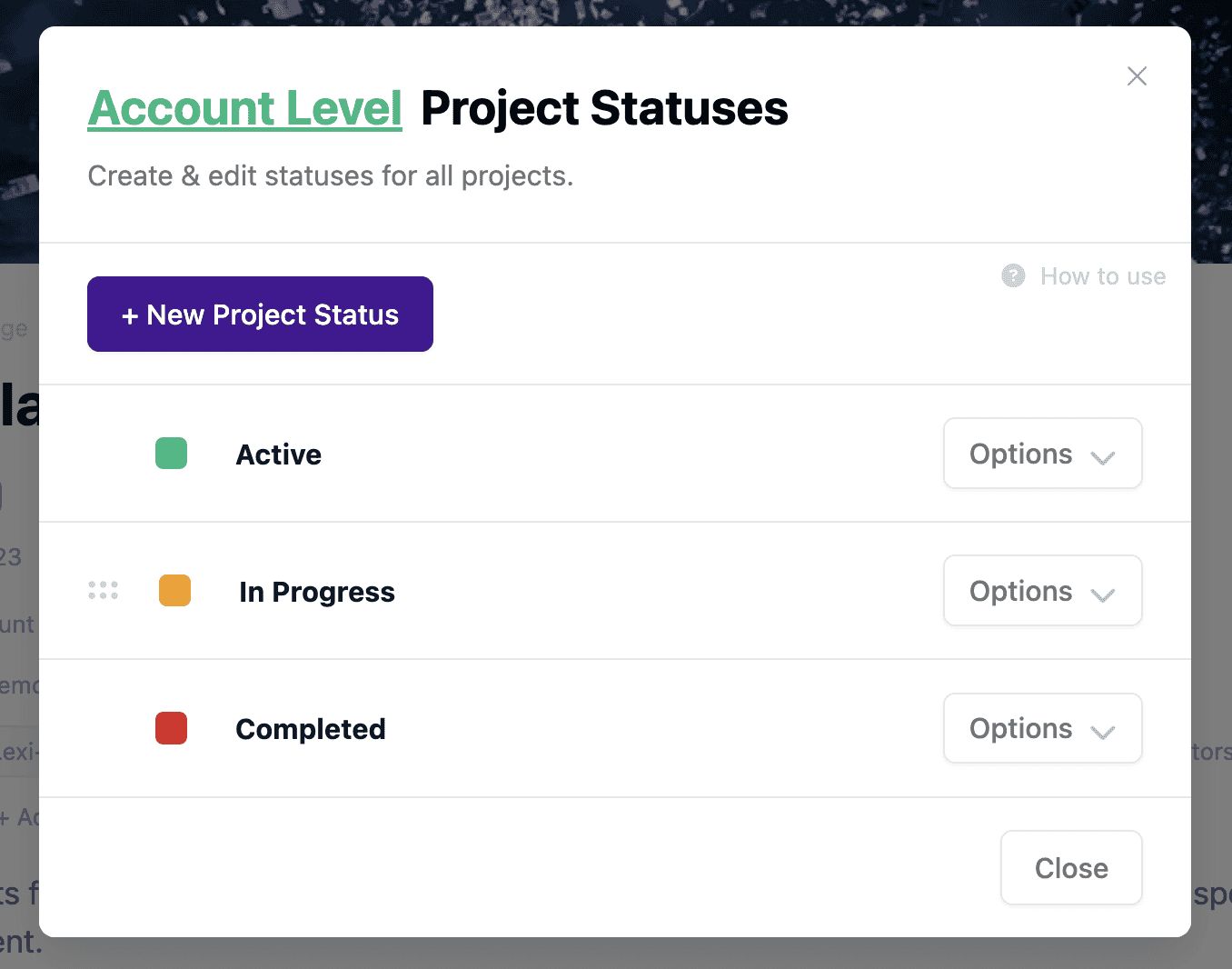
Task: Click the orange In Progress color square
Action: (x=174, y=591)
